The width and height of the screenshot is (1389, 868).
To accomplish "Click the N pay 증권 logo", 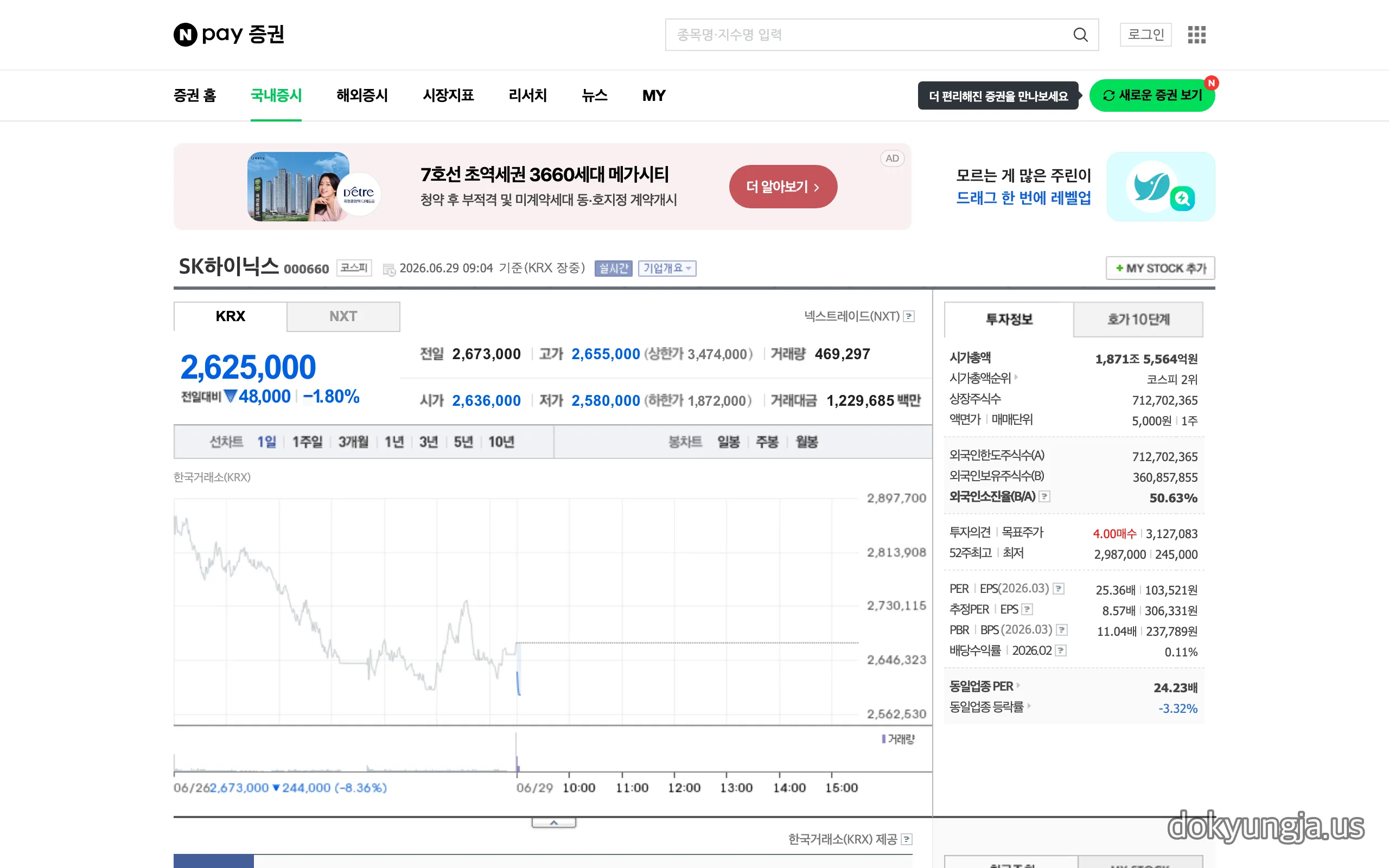I will point(228,34).
